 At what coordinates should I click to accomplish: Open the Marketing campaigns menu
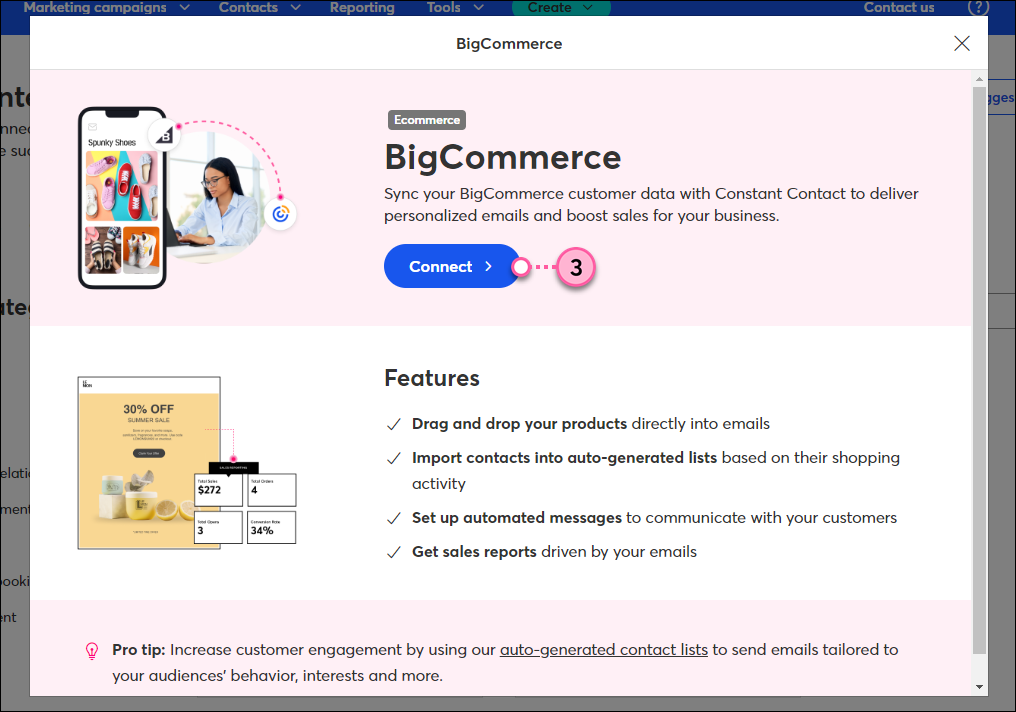(95, 8)
